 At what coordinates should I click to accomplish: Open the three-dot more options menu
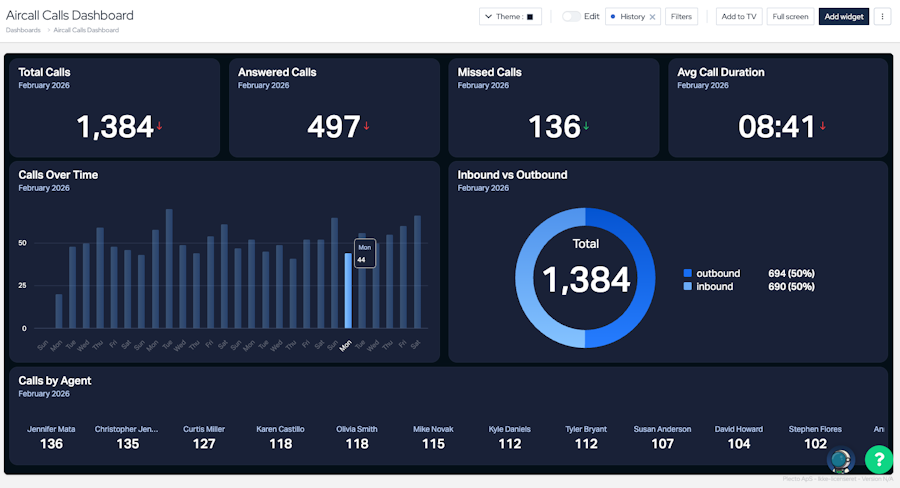[x=882, y=17]
